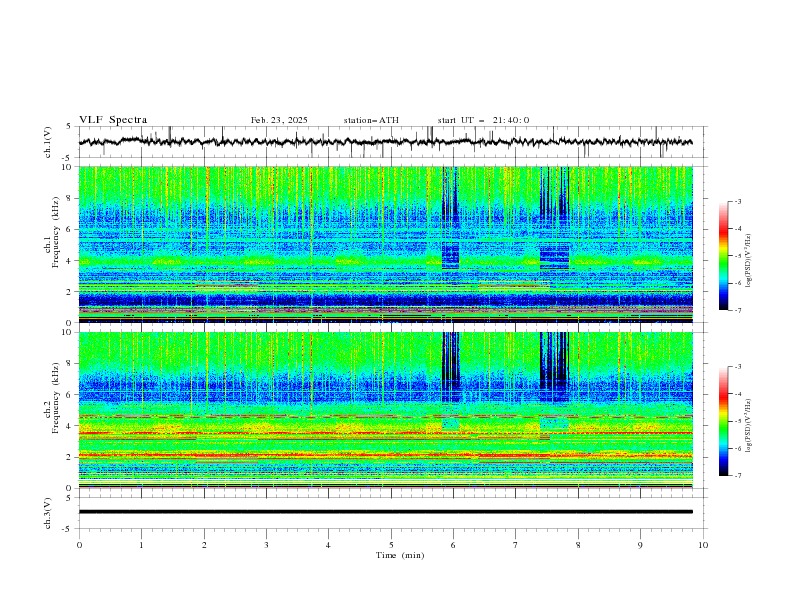792x612 pixels.
Task: Click time axis tick label "3"
Action: [x=266, y=545]
